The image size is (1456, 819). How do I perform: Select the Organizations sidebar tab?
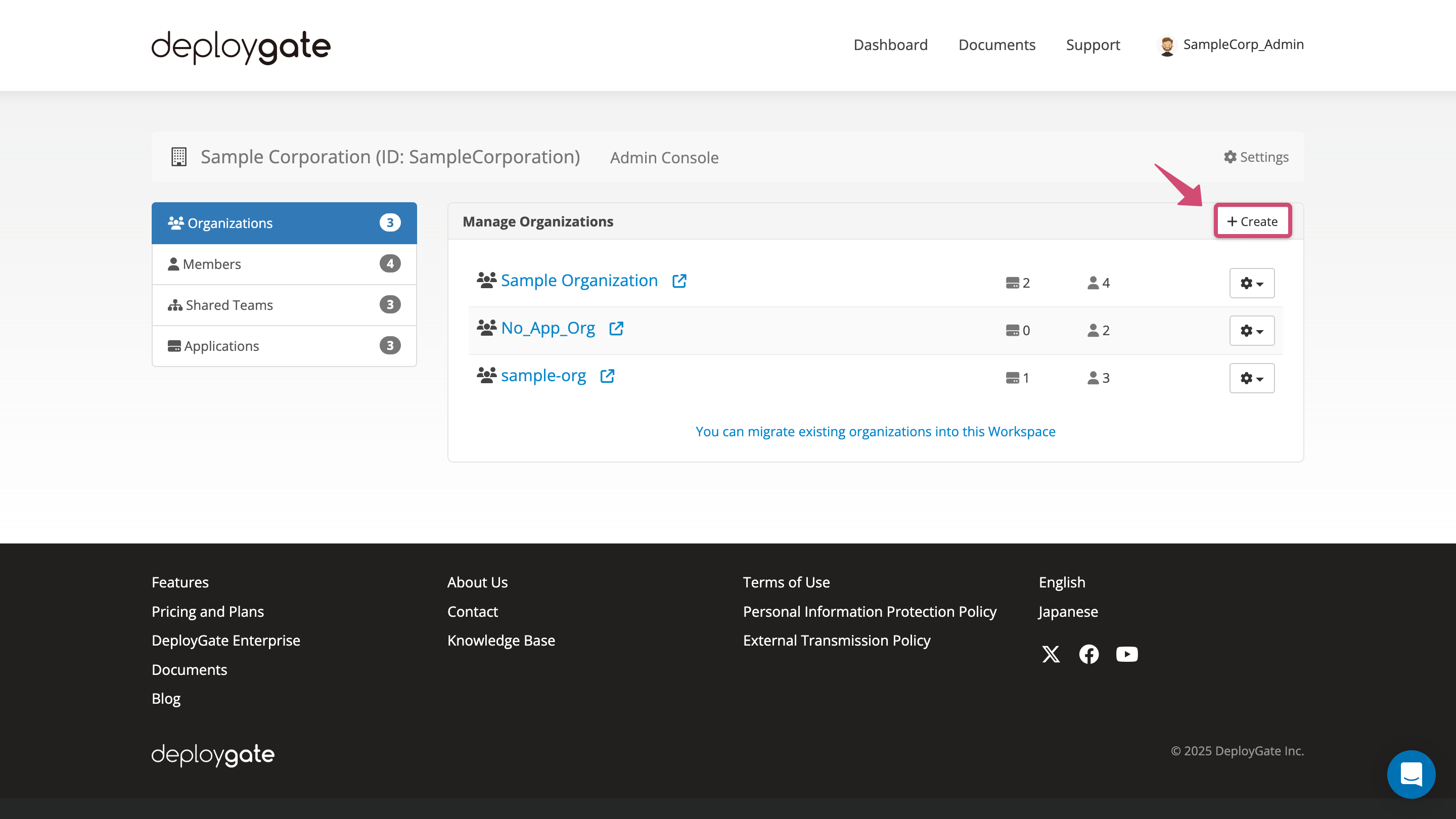[284, 223]
